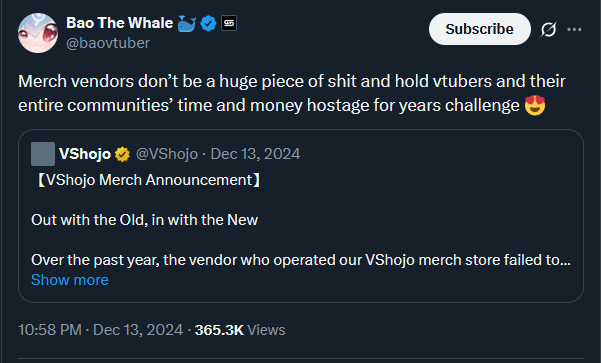Open Bao The Whale's profile avatar
This screenshot has width=601, height=363.
pos(38,33)
